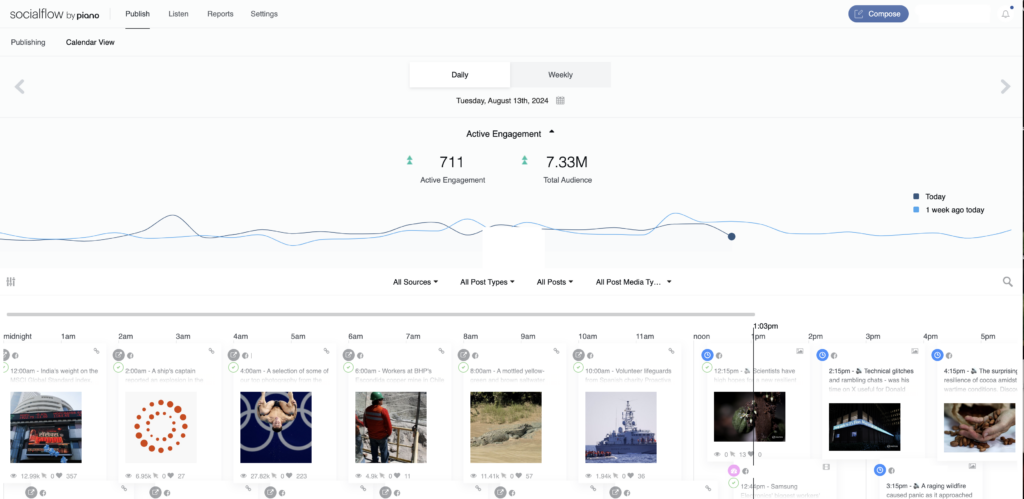Viewport: 1024px width, 499px height.
Task: Go to previous day arrow
Action: pos(20,86)
